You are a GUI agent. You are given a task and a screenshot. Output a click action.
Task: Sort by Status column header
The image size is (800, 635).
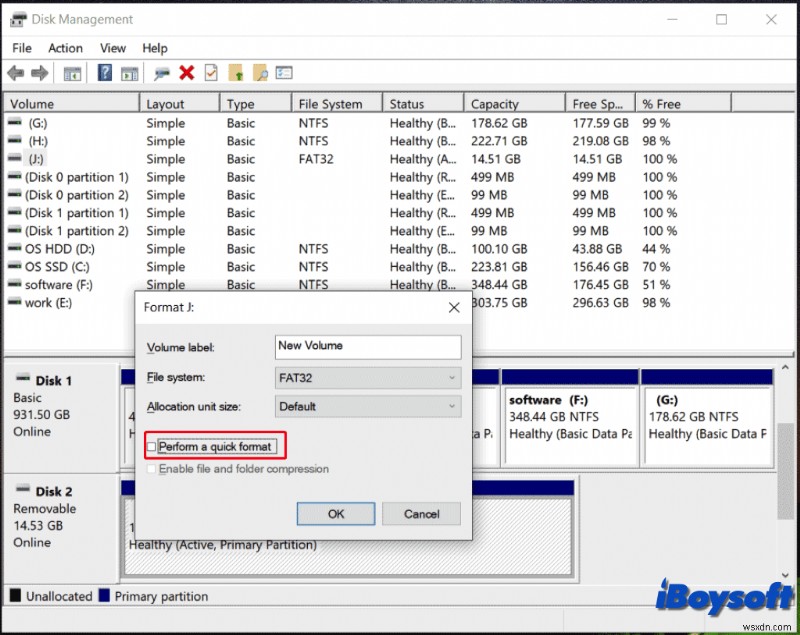click(x=423, y=104)
